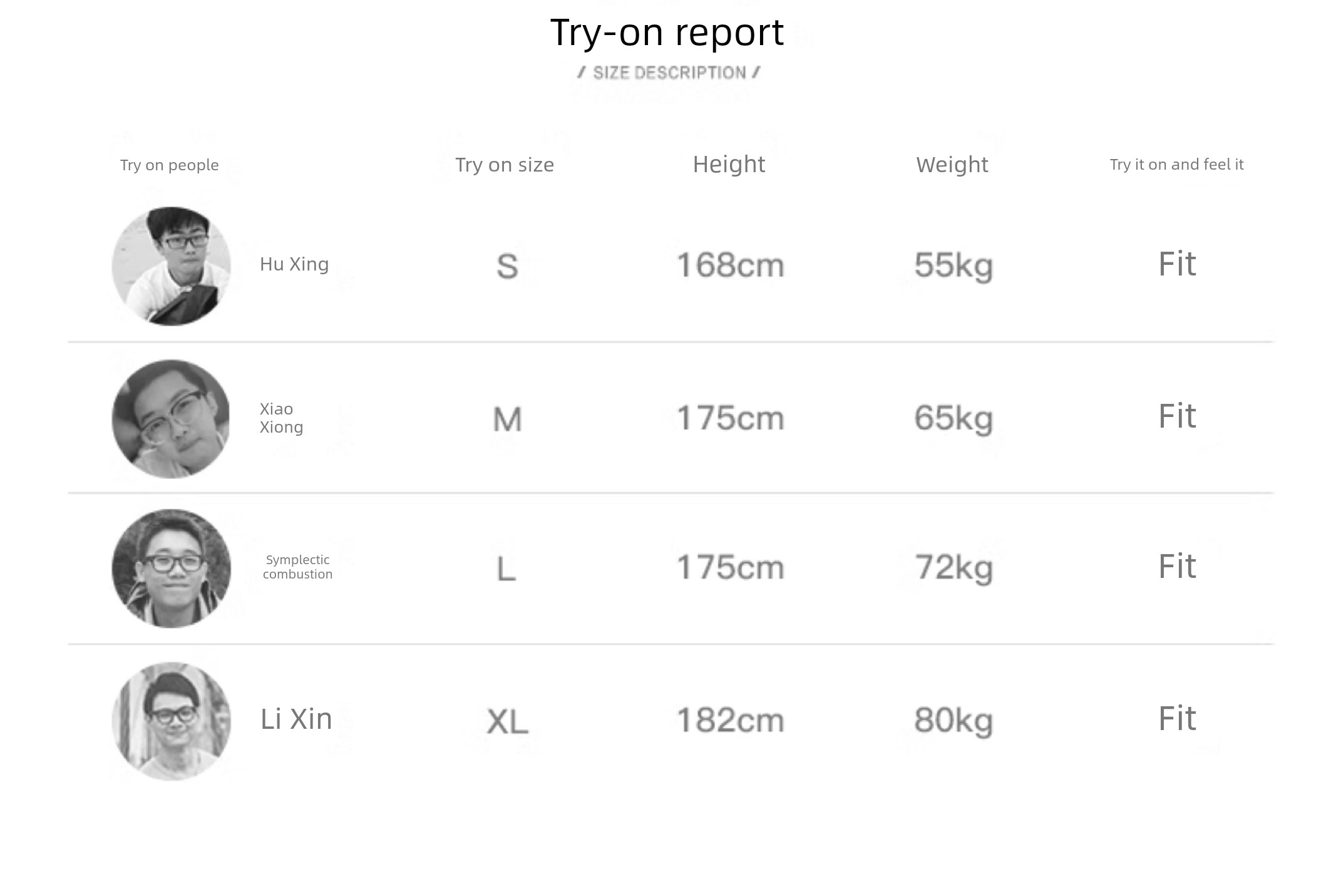Click Xiao Xiong's round profile photo
Image resolution: width=1341 pixels, height=896 pixels.
[171, 419]
